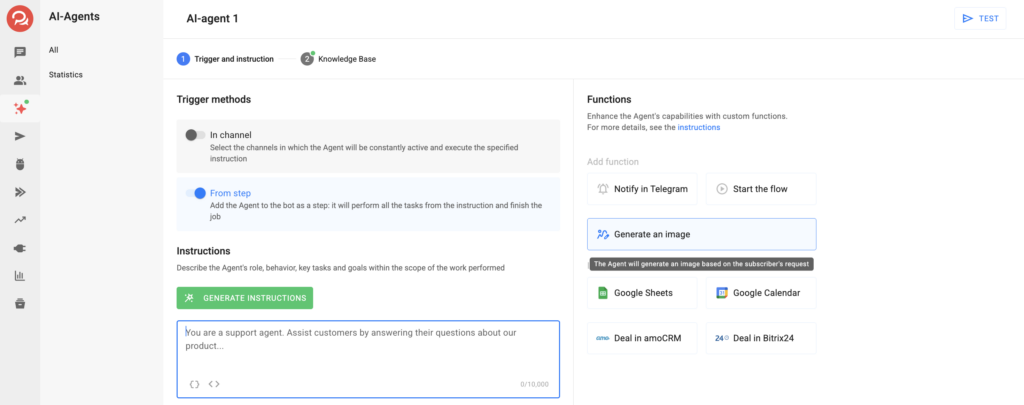Click the curly braces variable icon
The image size is (1024, 405).
pos(194,384)
